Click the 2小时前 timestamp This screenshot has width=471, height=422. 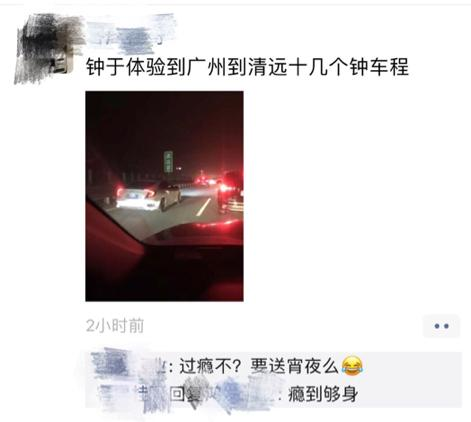coord(114,326)
